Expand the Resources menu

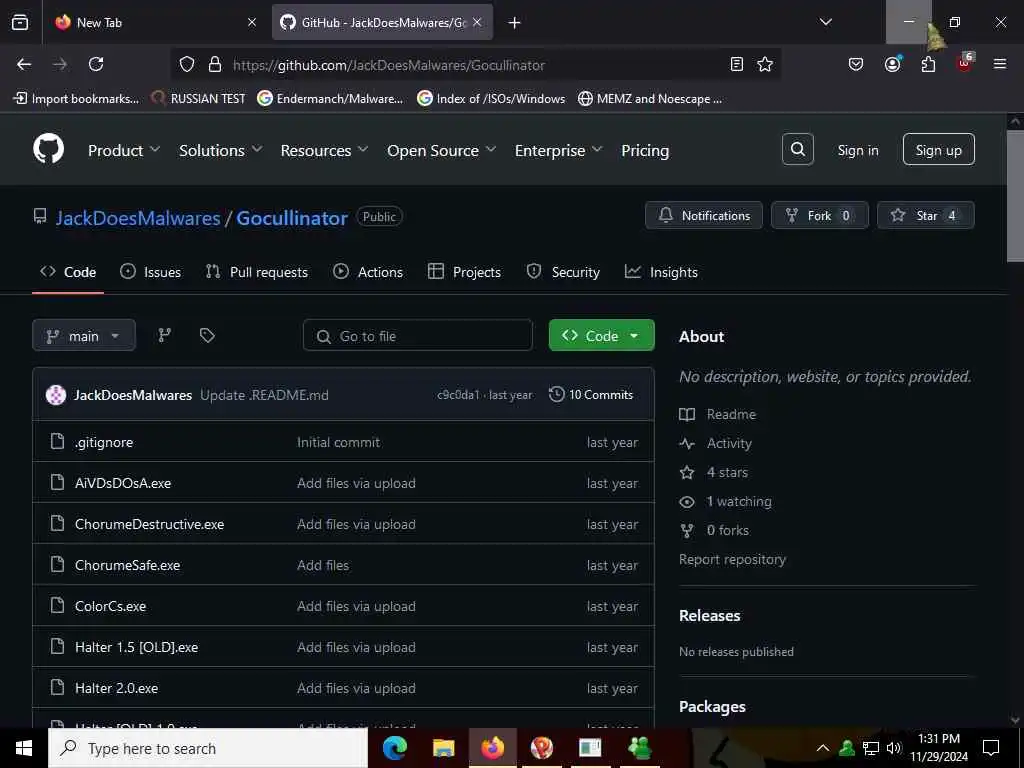(324, 150)
